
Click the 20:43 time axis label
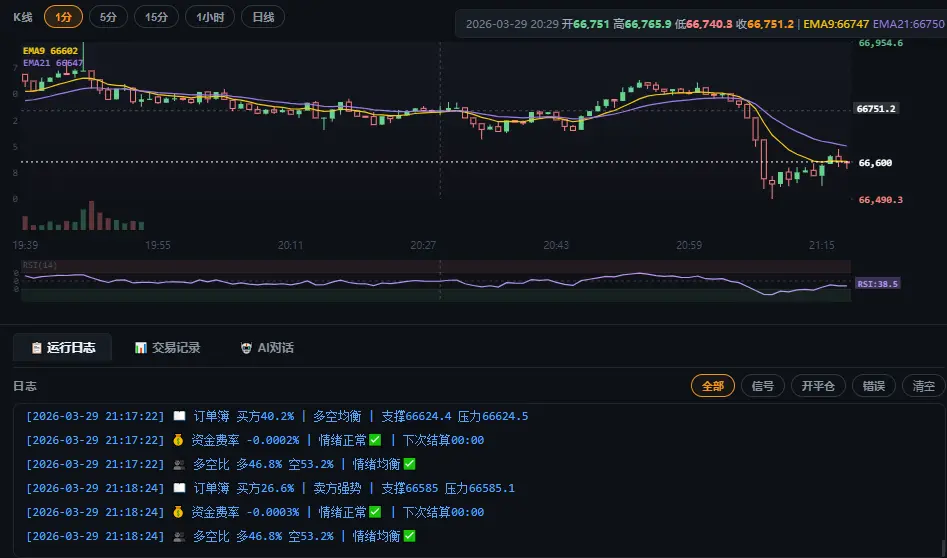point(556,245)
